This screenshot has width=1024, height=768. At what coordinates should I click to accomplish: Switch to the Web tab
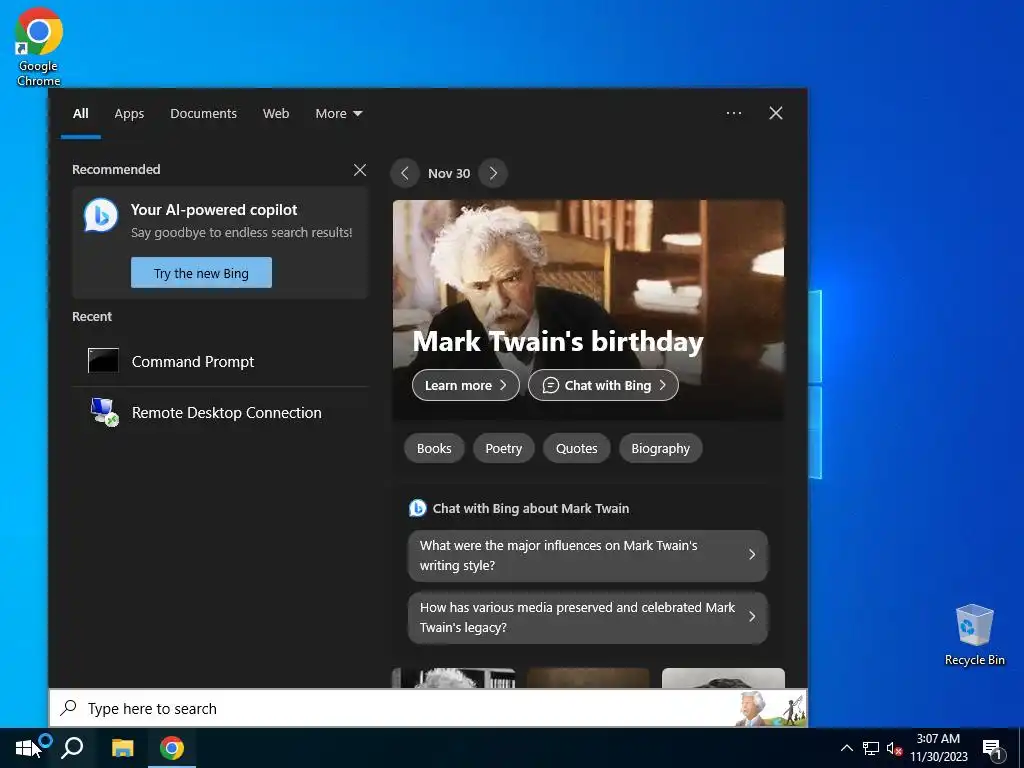tap(276, 114)
